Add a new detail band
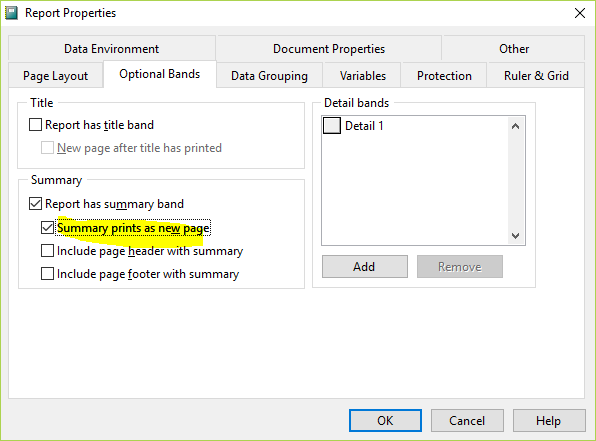 (365, 267)
